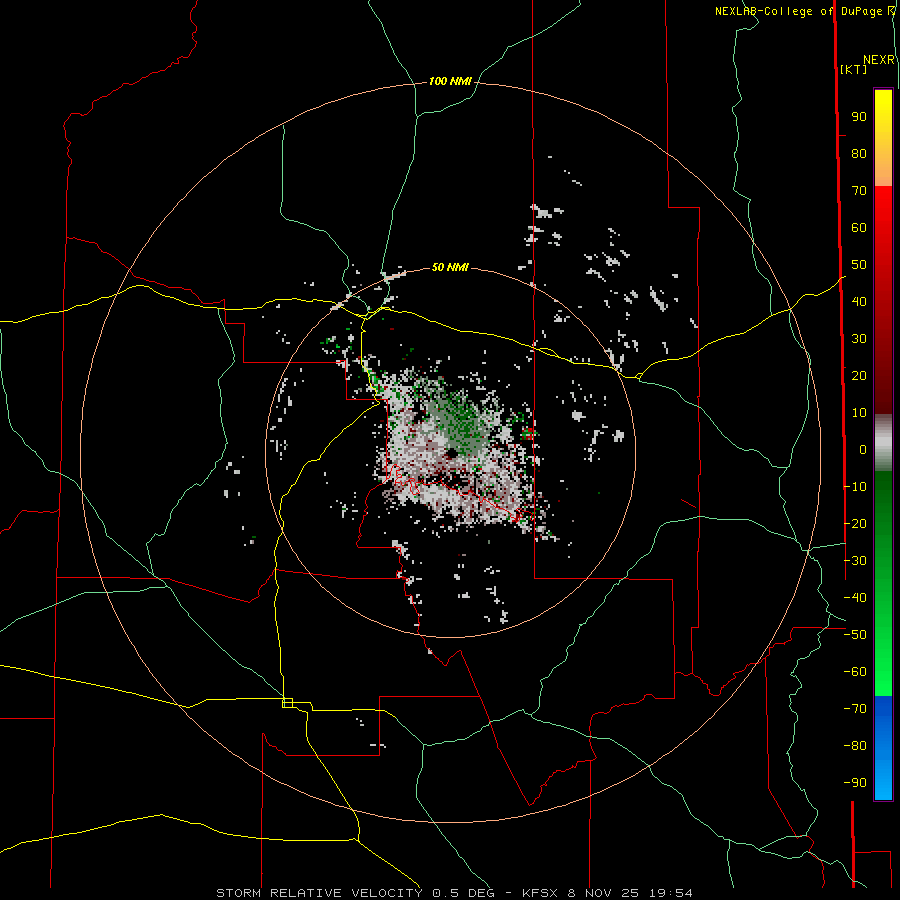The width and height of the screenshot is (900, 900).
Task: Click the positive 10 scale value
Action: point(859,413)
